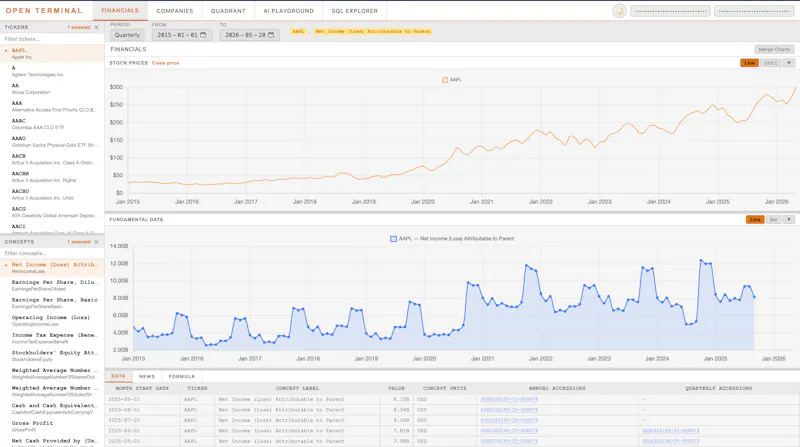Open the Close price selector

click(x=165, y=63)
